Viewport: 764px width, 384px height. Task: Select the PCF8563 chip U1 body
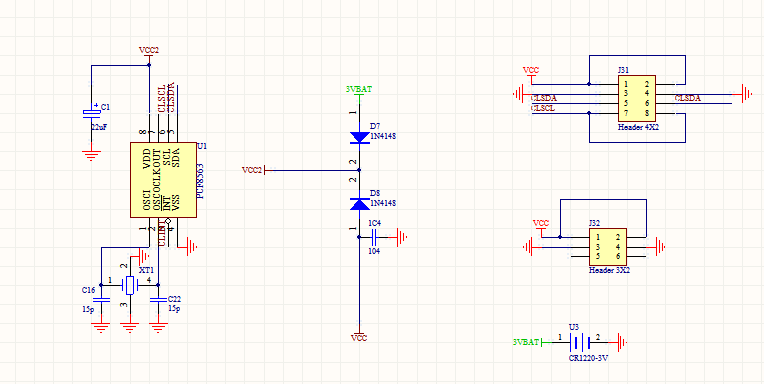163,180
